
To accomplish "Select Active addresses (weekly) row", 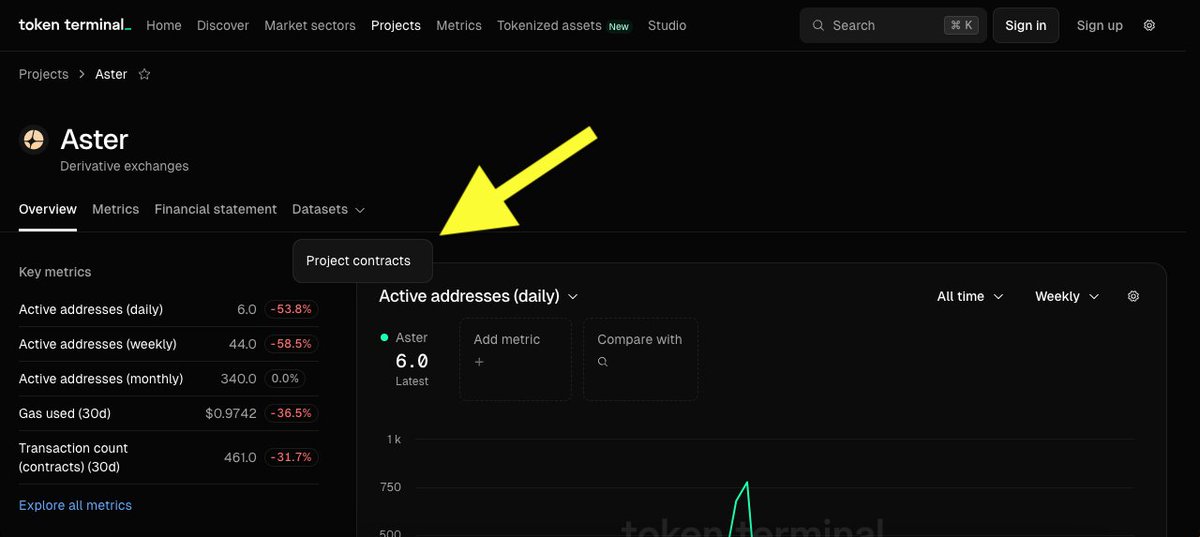I will pyautogui.click(x=168, y=344).
